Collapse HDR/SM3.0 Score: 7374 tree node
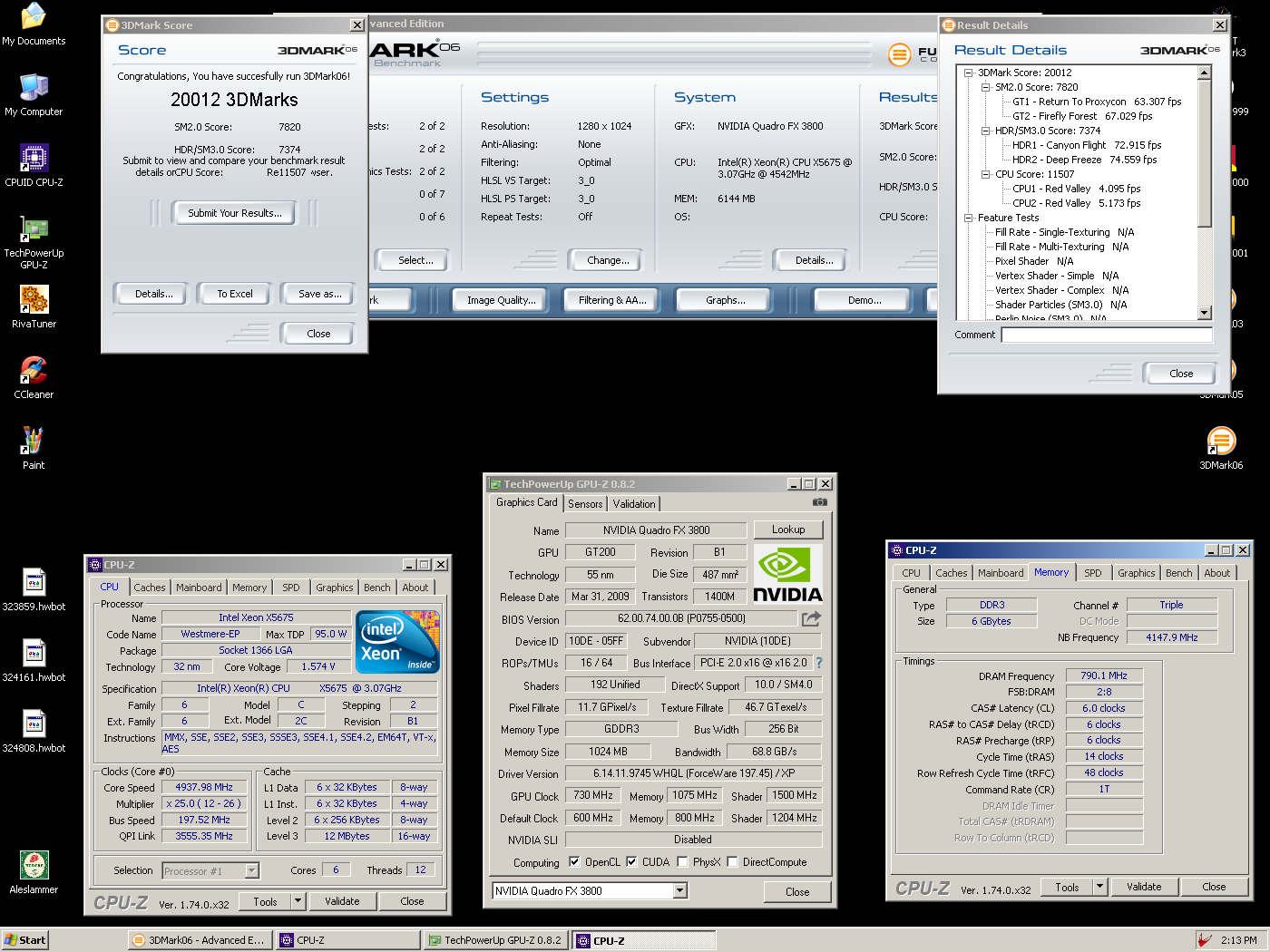The width and height of the screenshot is (1270, 952). 985,131
